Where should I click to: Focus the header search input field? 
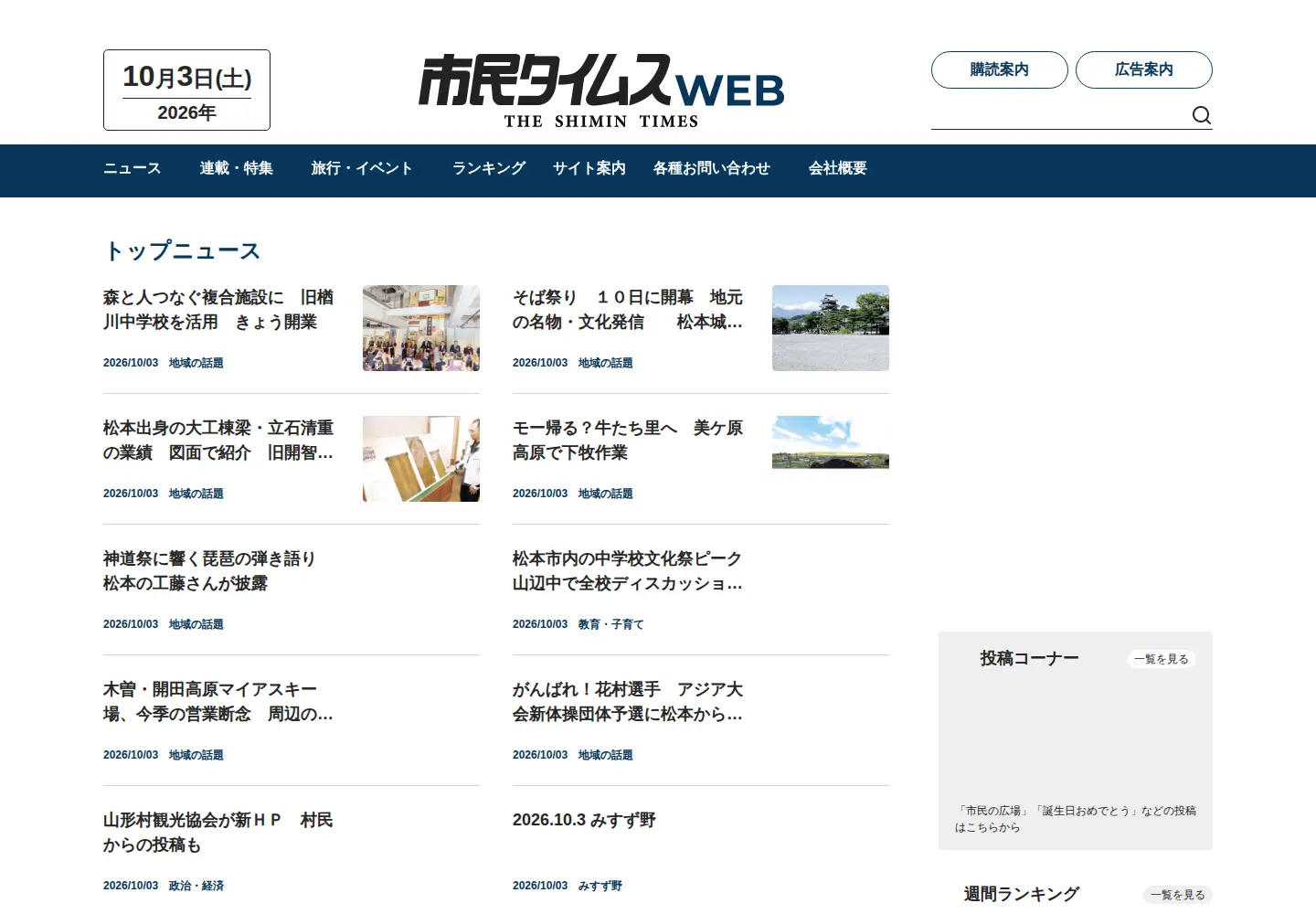click(1060, 115)
